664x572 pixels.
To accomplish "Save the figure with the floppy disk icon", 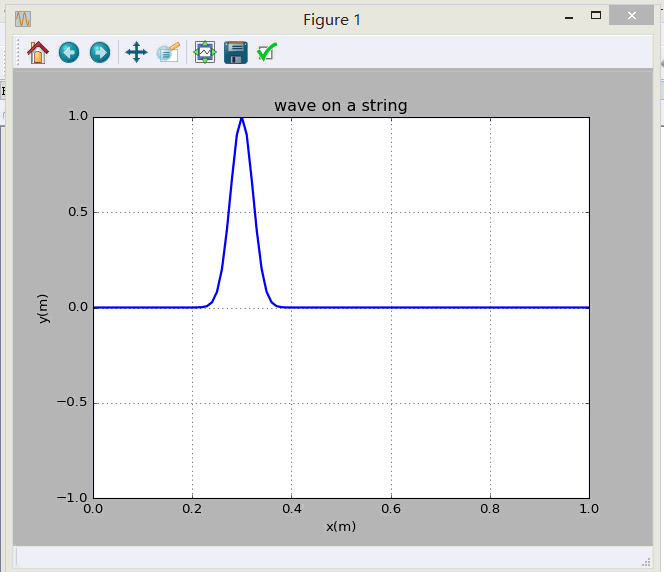I will tap(236, 53).
